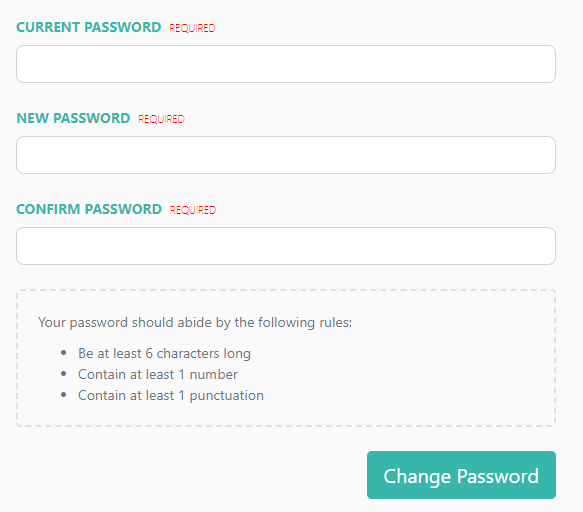This screenshot has width=583, height=512.
Task: Click into the New Password field
Action: click(x=286, y=155)
